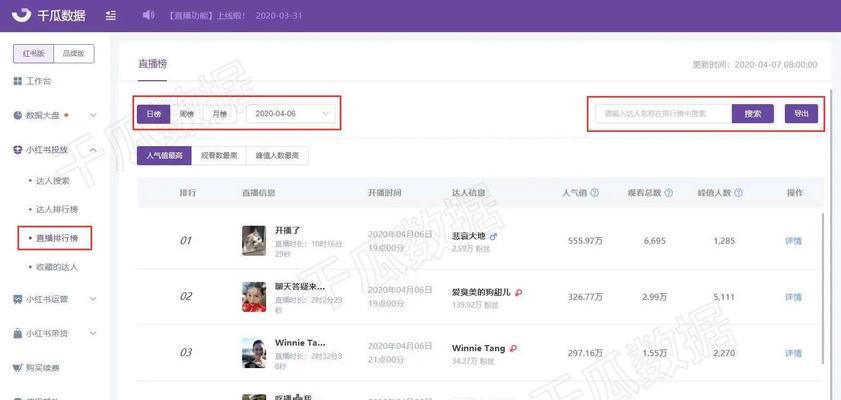Click the 297.16万 popularity value
This screenshot has width=841, height=400.
585,353
